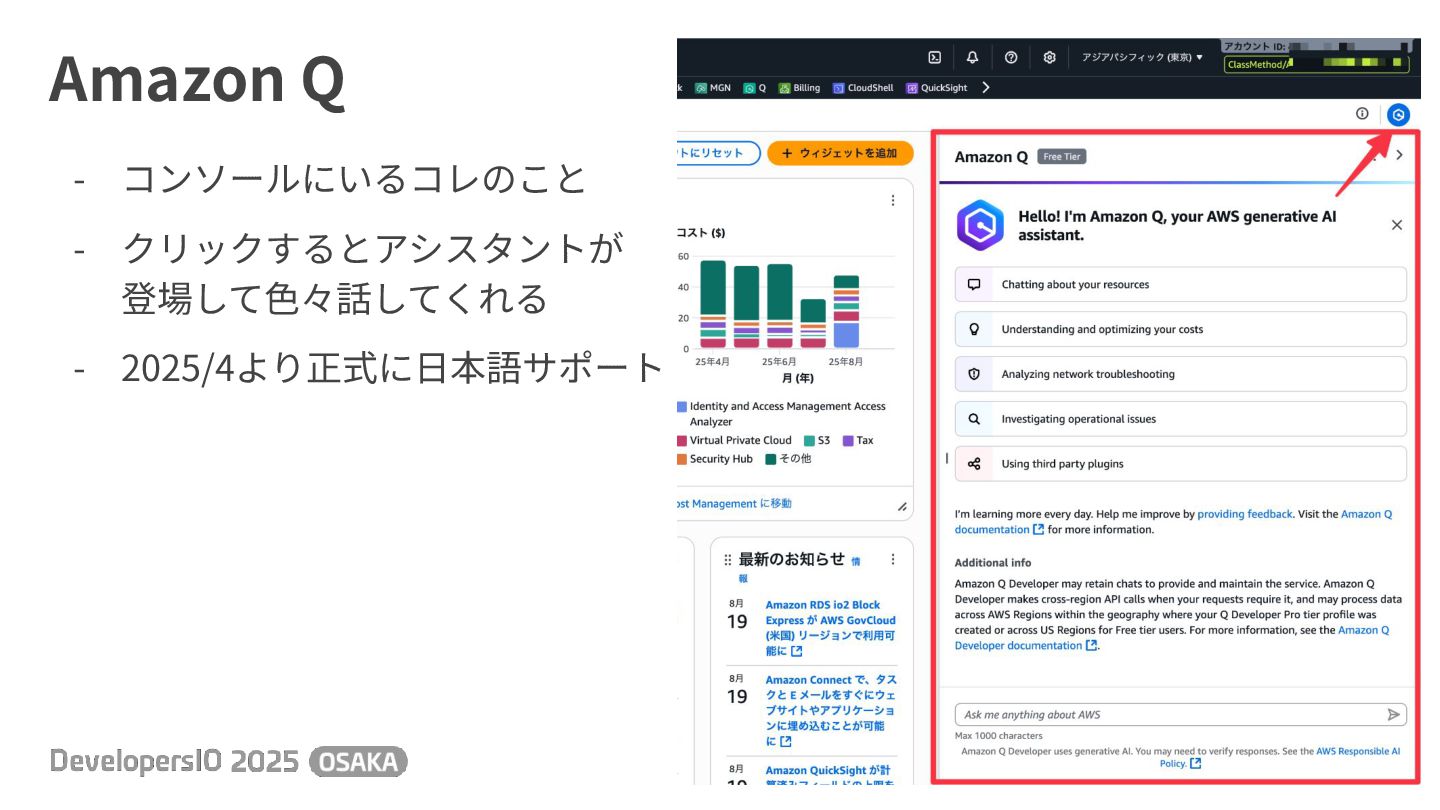
Task: Open the Amazon Q Developer documentation link
Action: click(x=1027, y=646)
